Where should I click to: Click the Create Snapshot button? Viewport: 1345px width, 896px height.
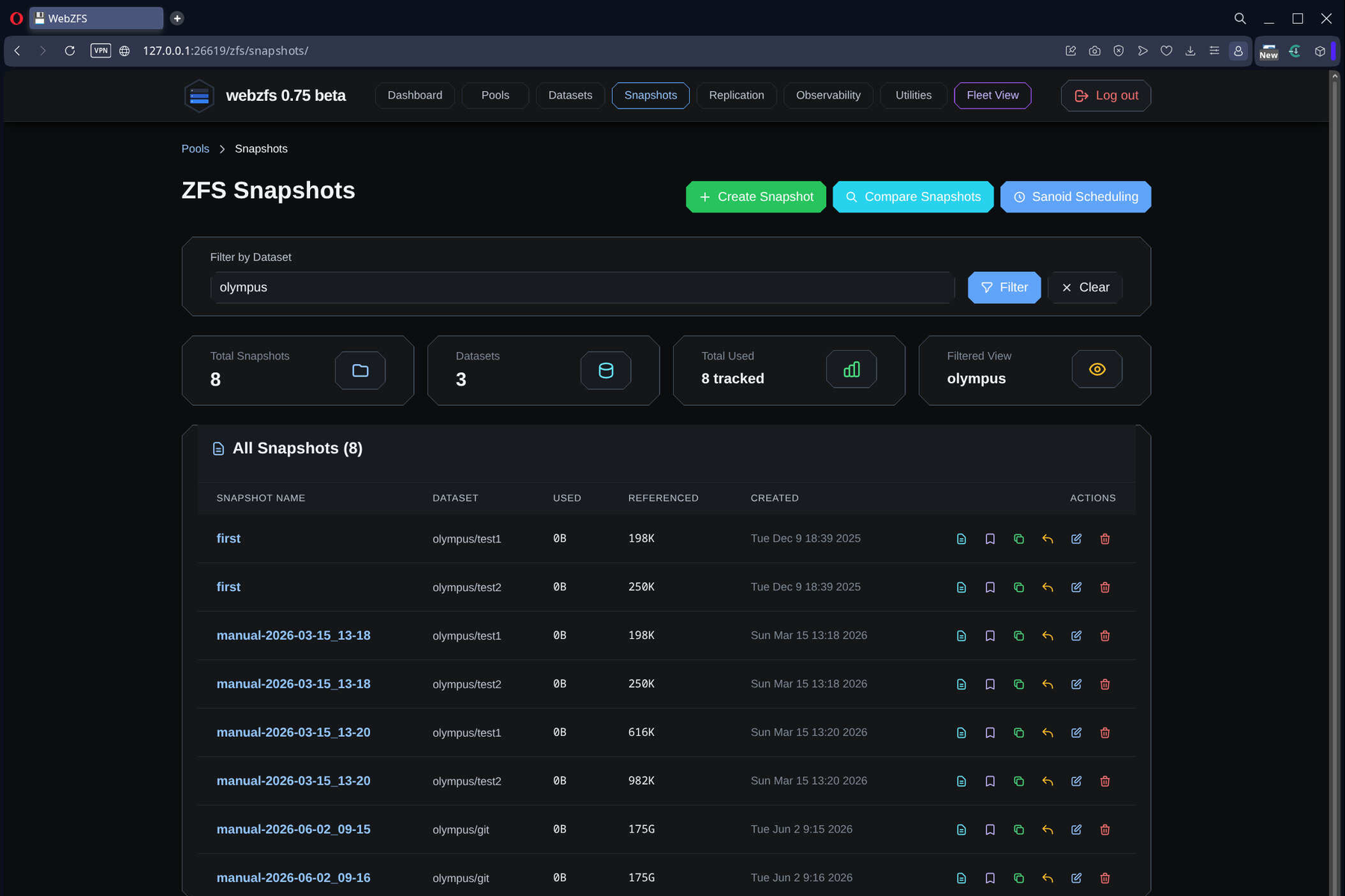tap(756, 197)
